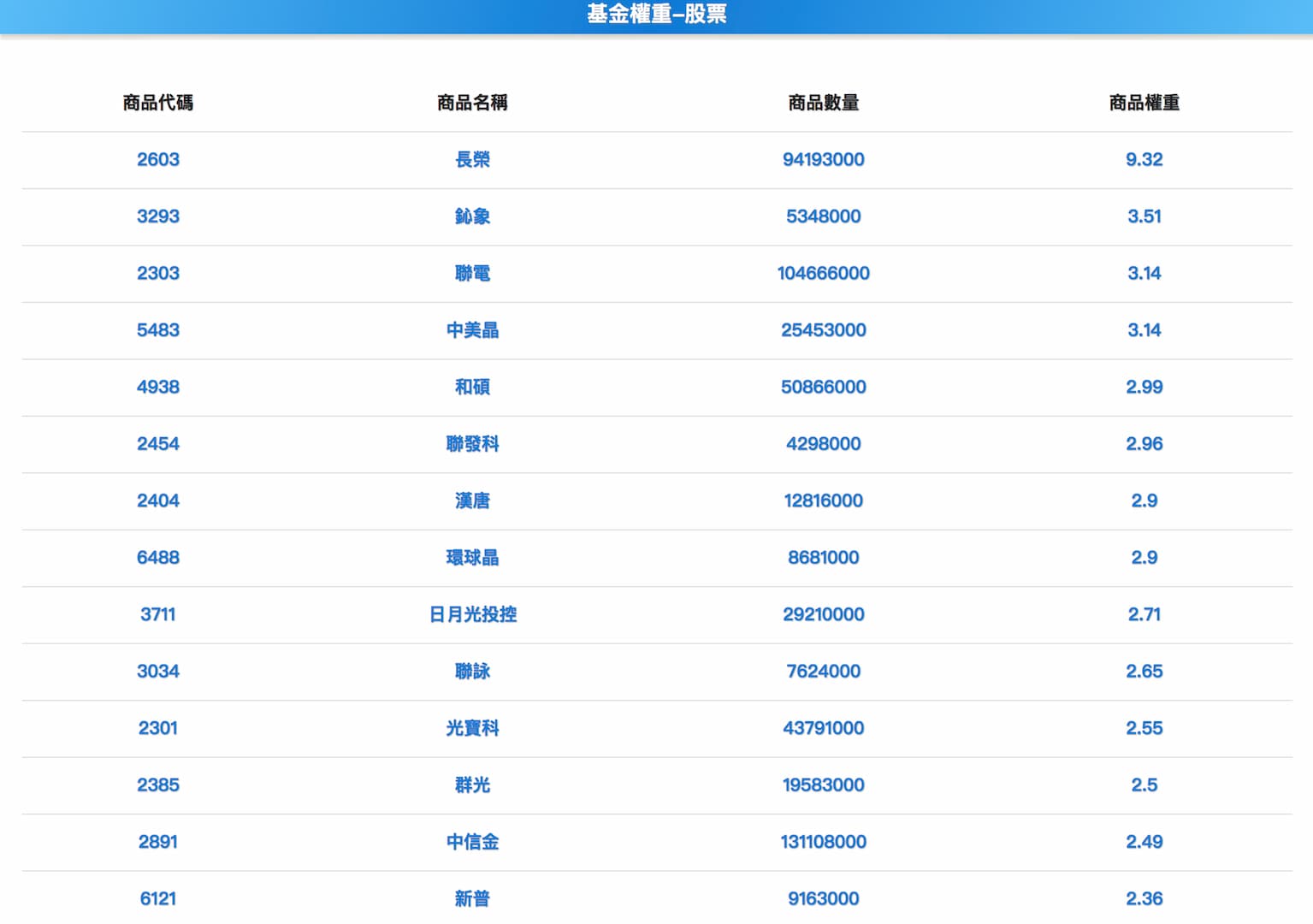Open the 聯發科 stock name
Screen dimensions: 1313x924
point(472,444)
